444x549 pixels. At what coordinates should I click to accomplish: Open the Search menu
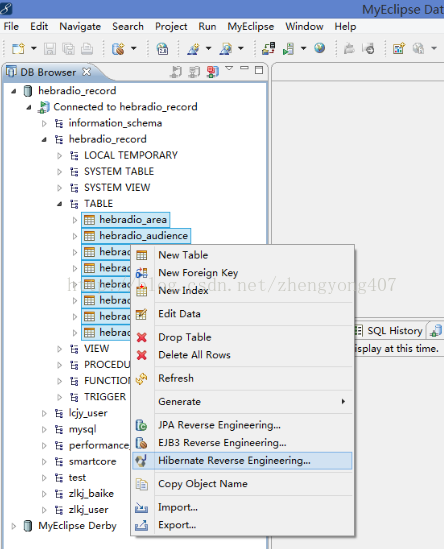[x=128, y=27]
